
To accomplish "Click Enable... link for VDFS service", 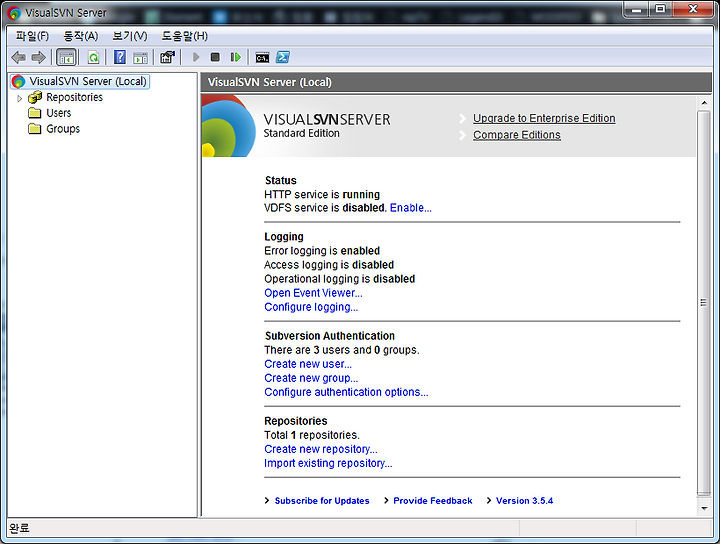I will (x=411, y=208).
